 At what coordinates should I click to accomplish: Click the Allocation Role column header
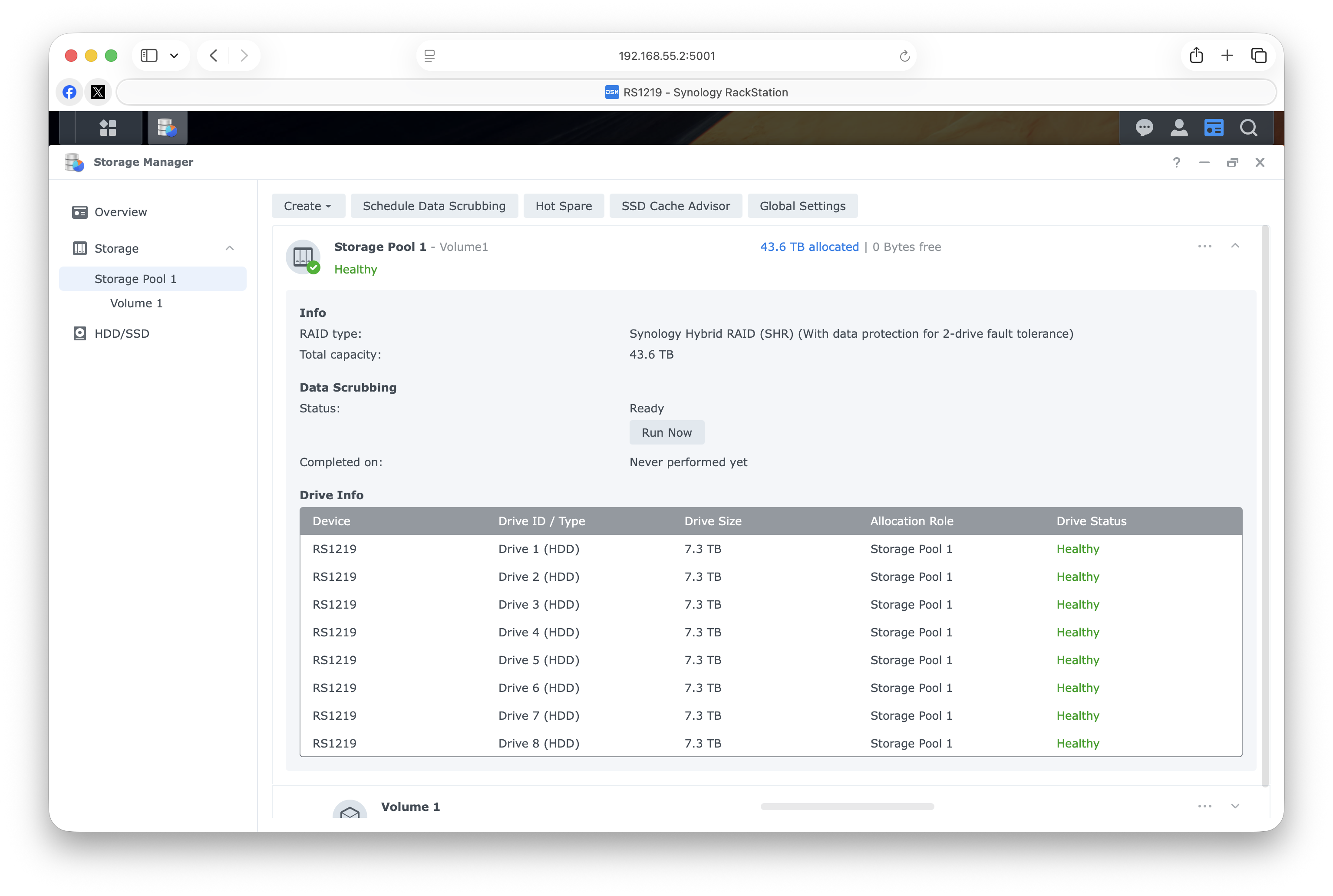pyautogui.click(x=912, y=521)
